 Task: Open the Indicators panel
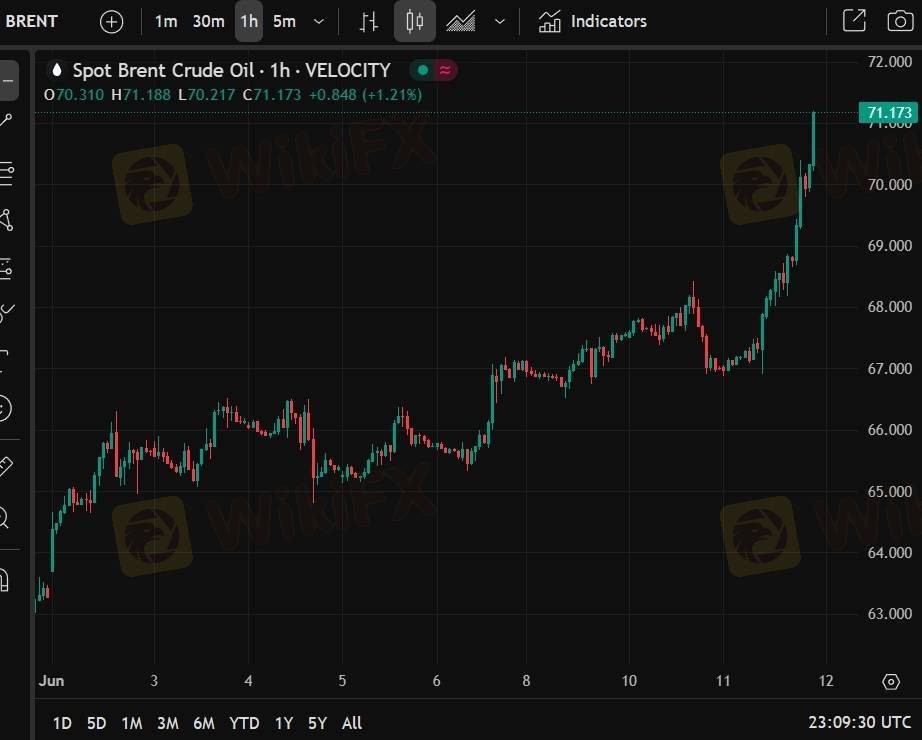coord(592,22)
